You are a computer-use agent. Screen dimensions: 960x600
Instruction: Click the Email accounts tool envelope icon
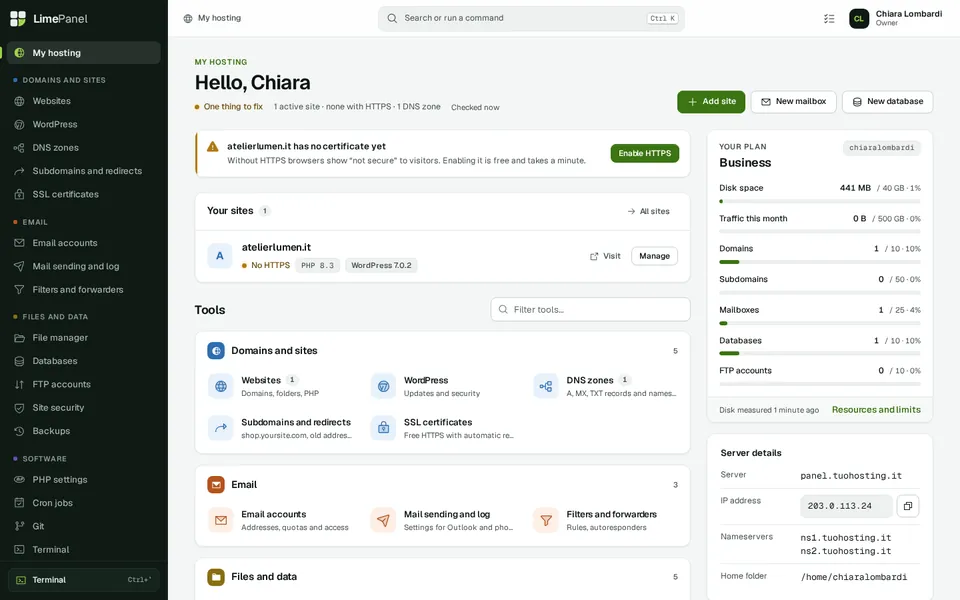coord(220,520)
